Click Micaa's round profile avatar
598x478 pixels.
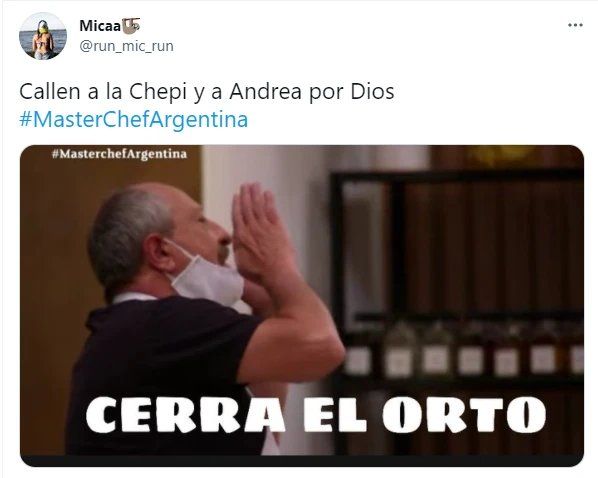[x=43, y=36]
